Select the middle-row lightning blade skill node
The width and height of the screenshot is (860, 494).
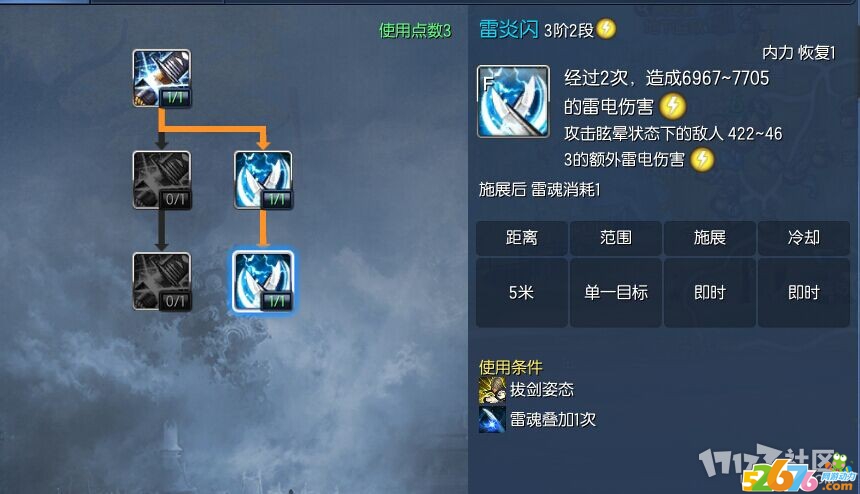(x=263, y=180)
